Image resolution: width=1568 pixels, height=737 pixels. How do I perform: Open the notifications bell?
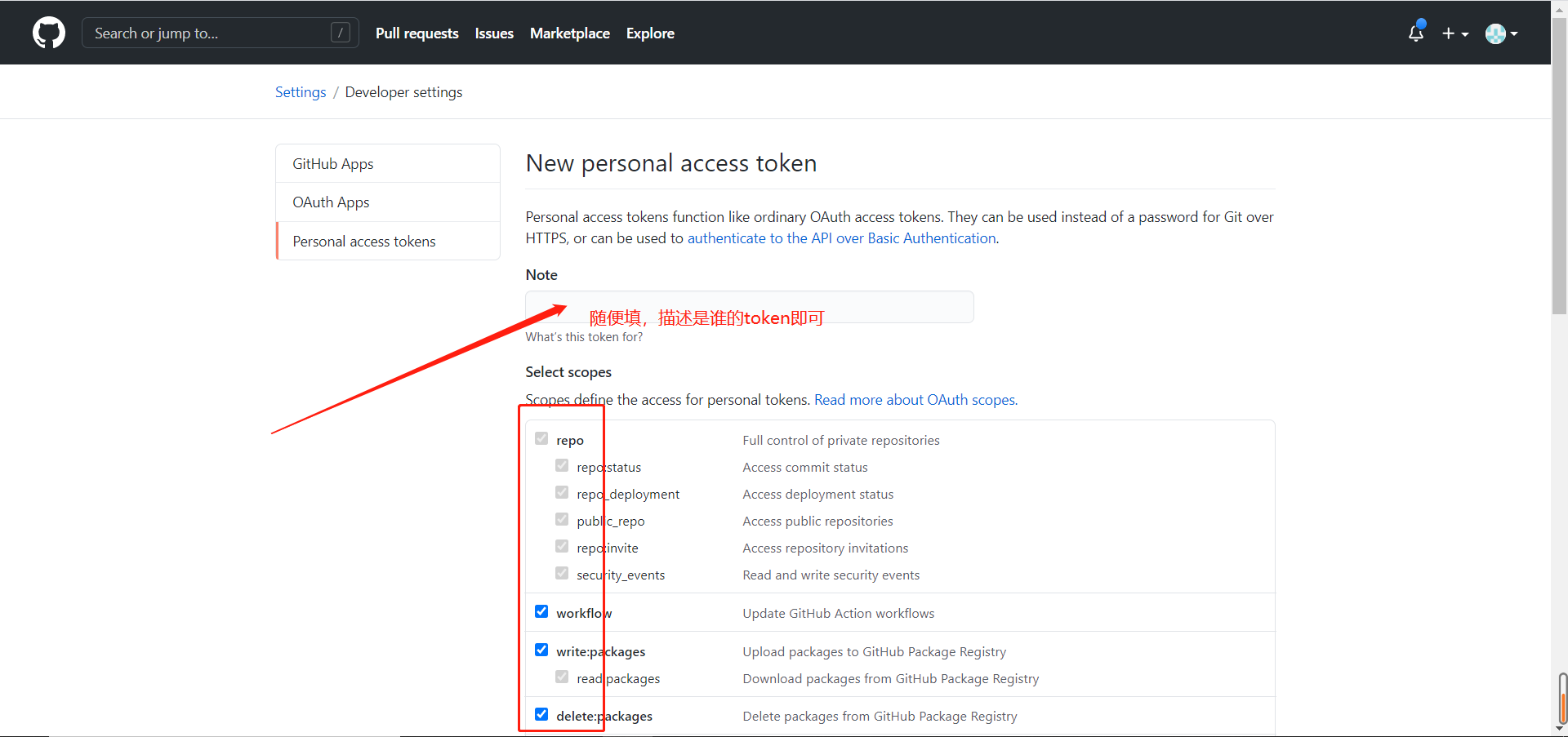(x=1416, y=33)
